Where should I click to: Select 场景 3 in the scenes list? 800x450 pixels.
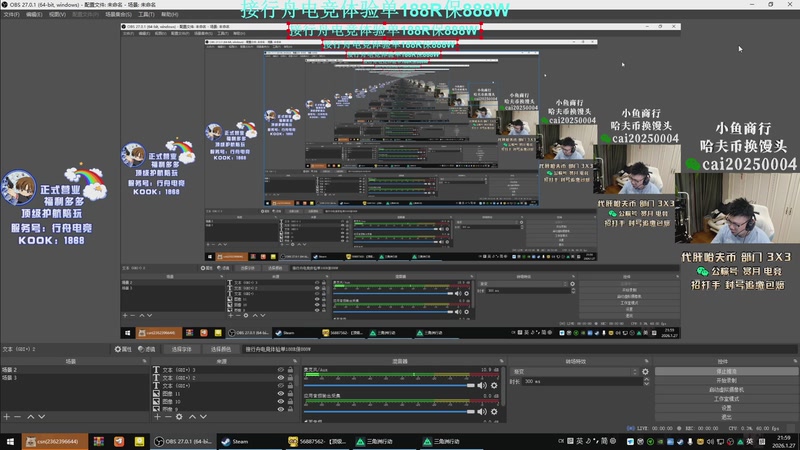[74, 378]
